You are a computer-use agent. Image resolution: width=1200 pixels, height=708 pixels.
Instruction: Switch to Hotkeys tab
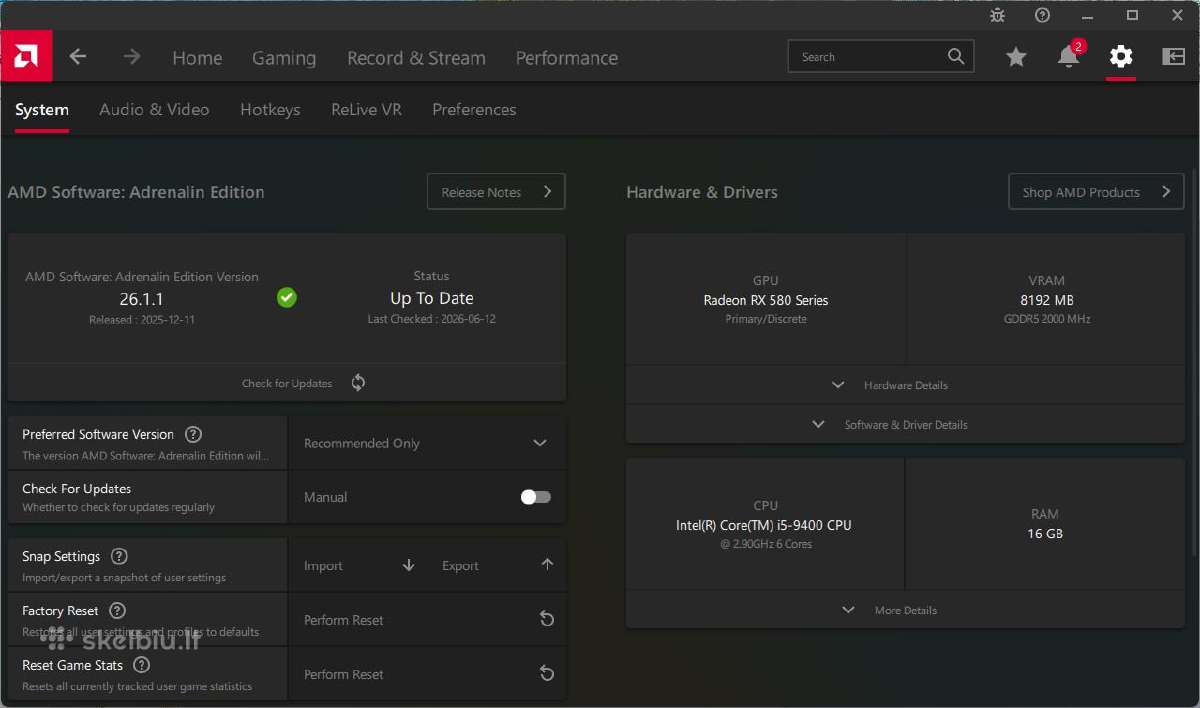(270, 110)
